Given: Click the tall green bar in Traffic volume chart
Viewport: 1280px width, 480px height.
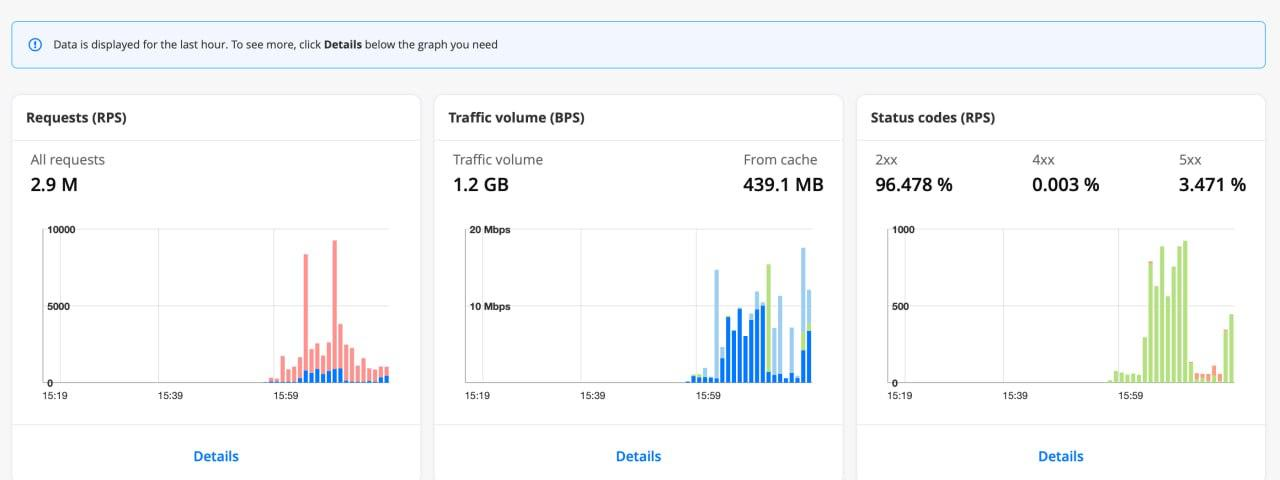Looking at the screenshot, I should 768,320.
